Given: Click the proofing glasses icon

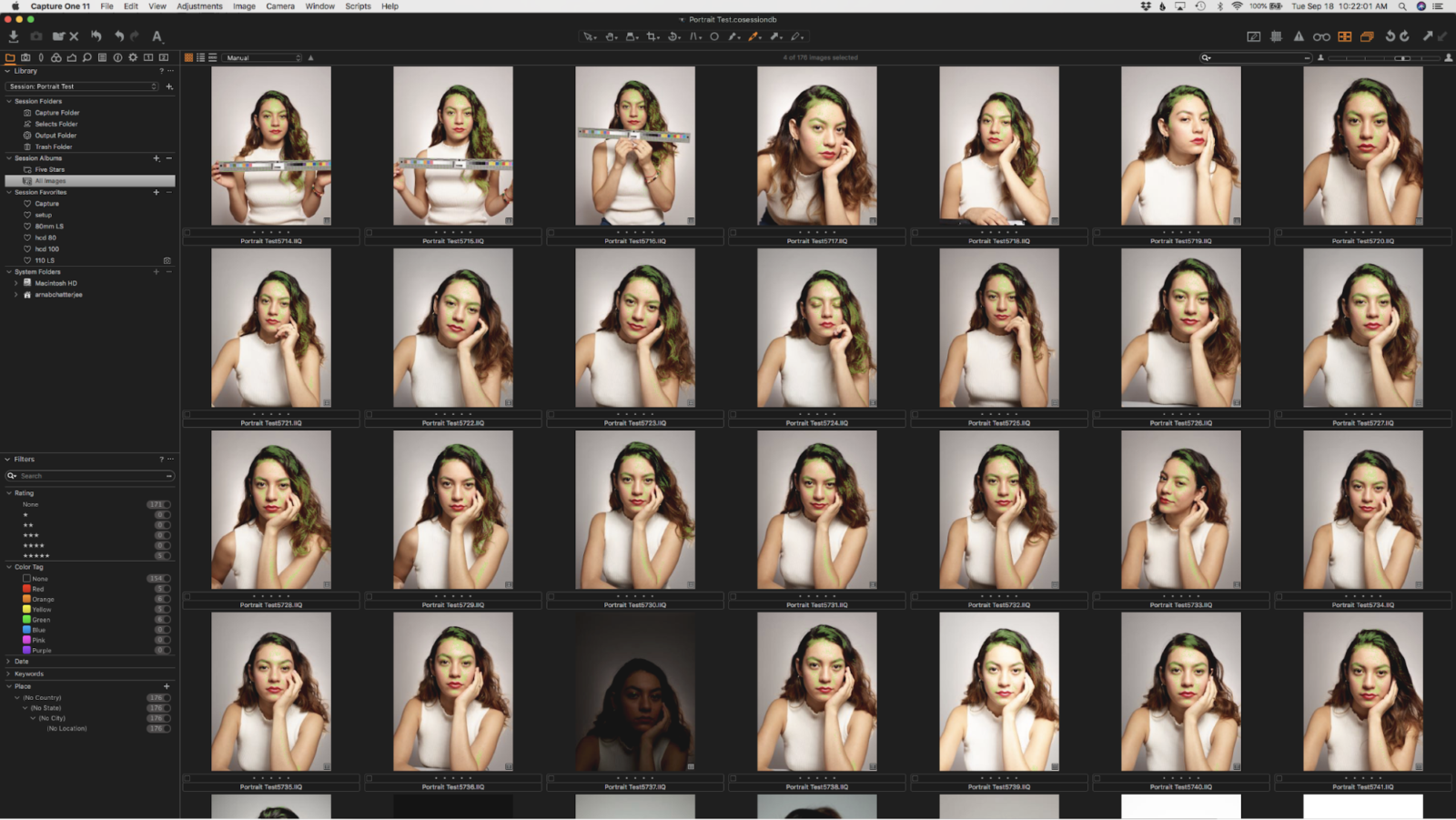Looking at the screenshot, I should 1321,36.
